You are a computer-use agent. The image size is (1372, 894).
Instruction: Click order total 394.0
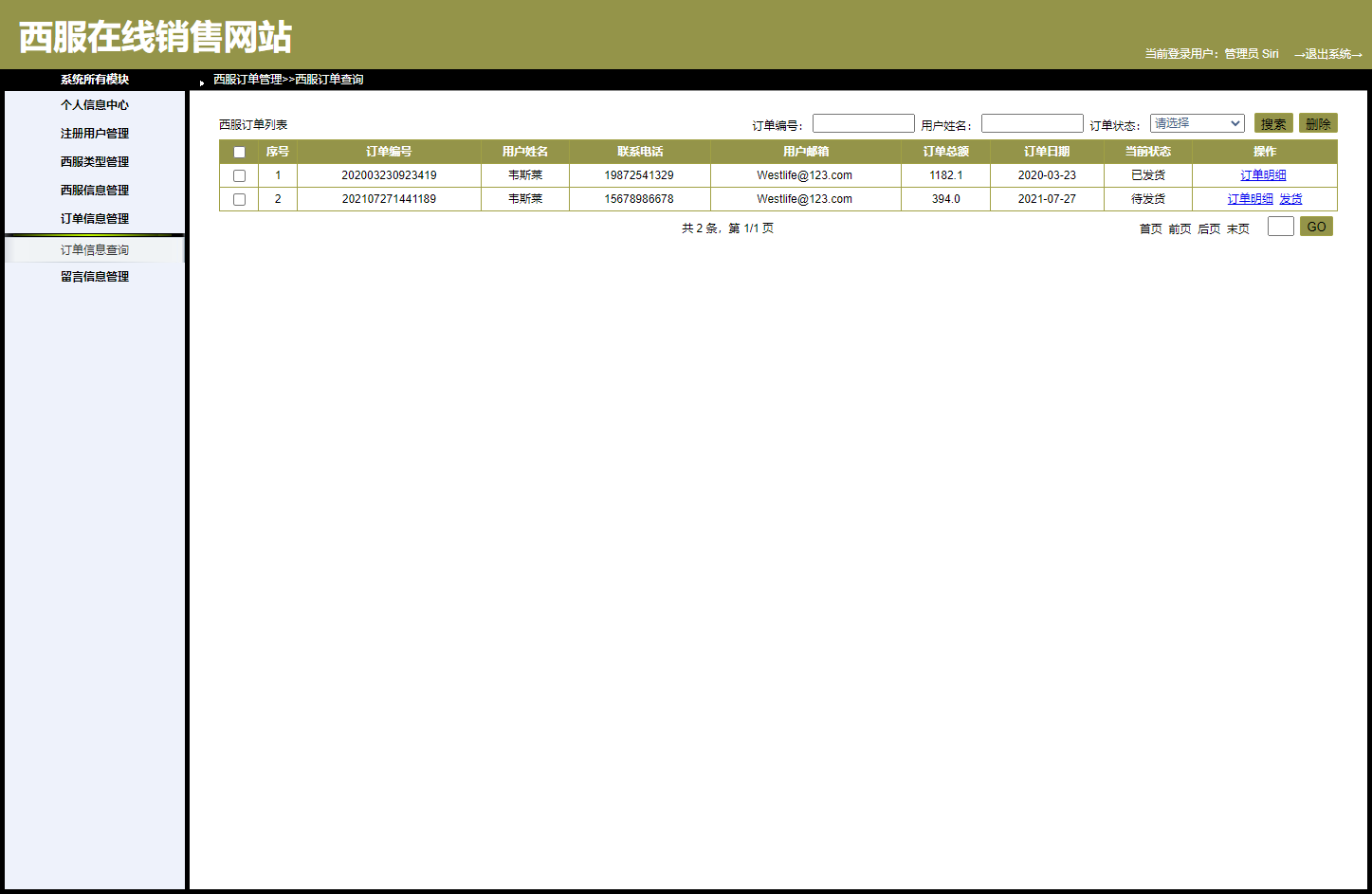[x=946, y=199]
